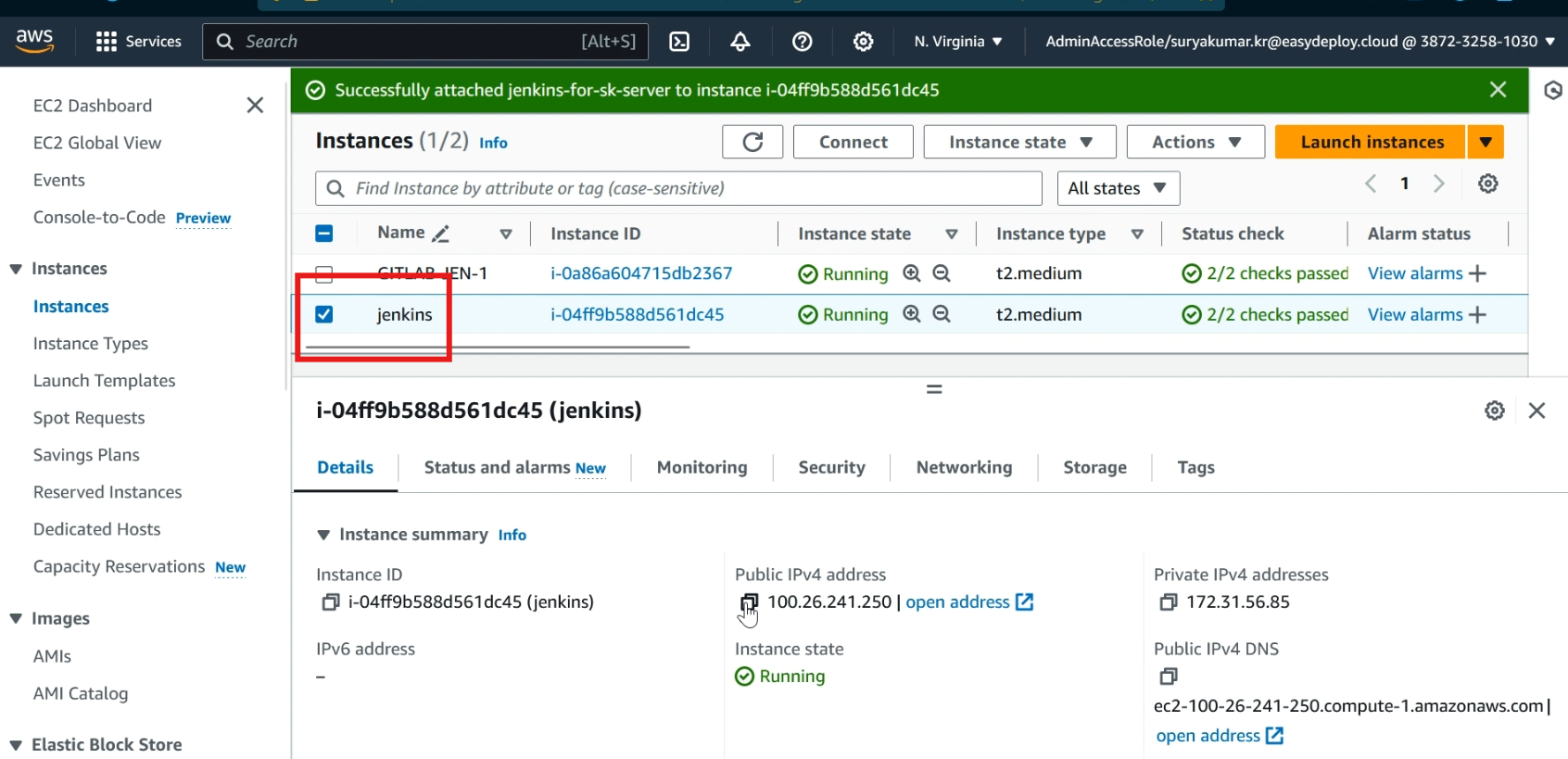Toggle the select-all instances checkbox
Screen dimensions: 1568x759
(324, 234)
